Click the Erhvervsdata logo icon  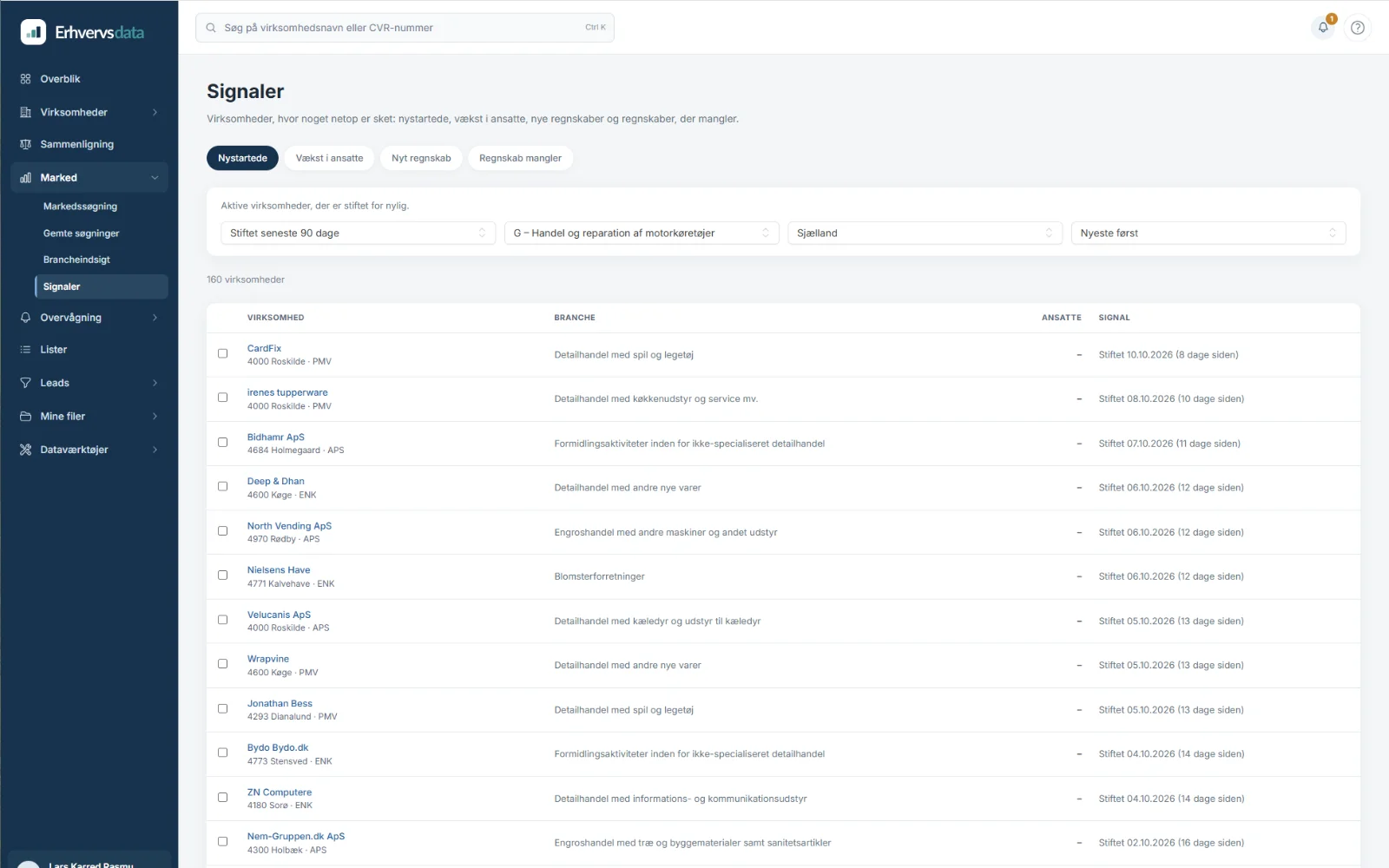(33, 32)
